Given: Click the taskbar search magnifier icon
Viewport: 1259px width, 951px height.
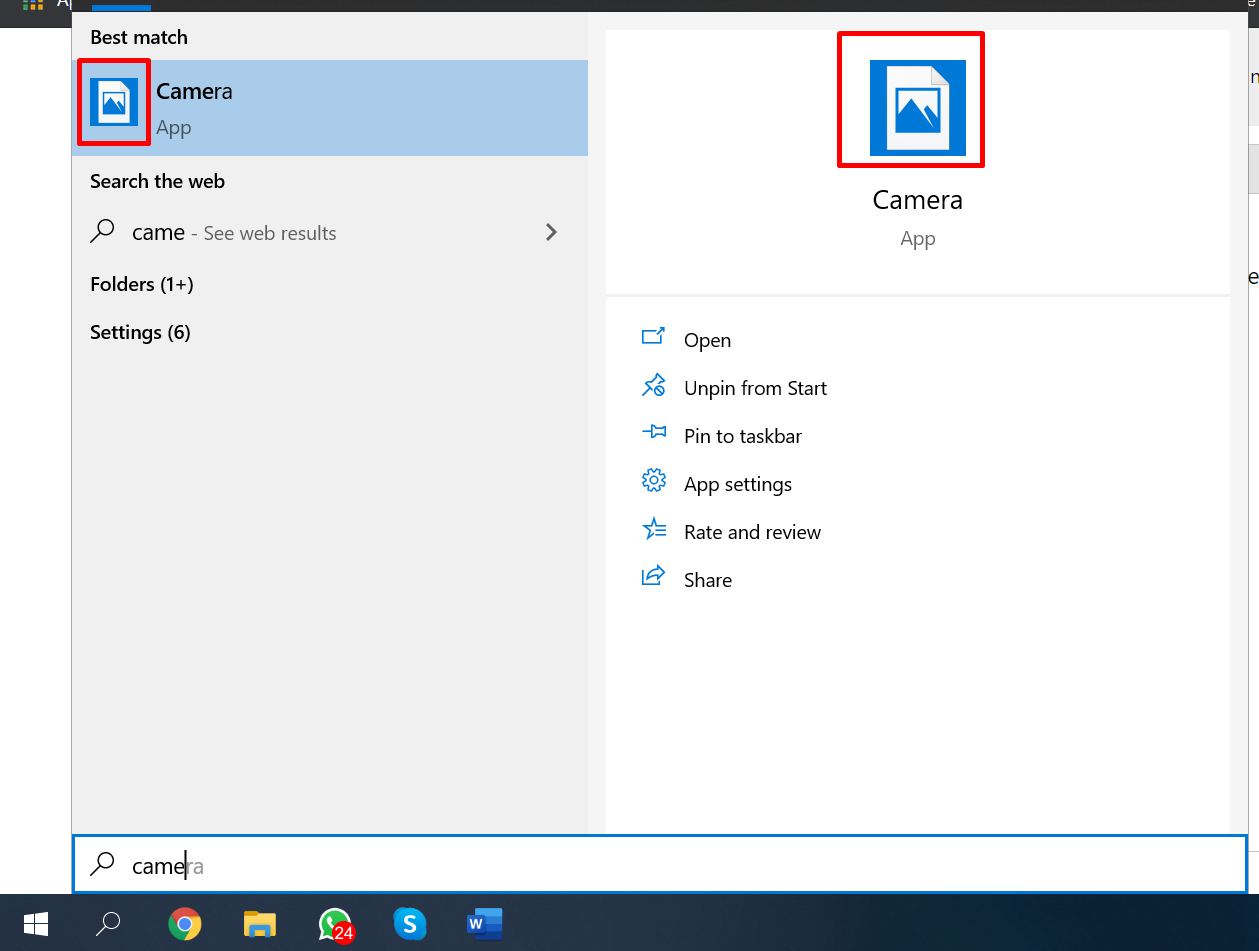Looking at the screenshot, I should pos(108,923).
